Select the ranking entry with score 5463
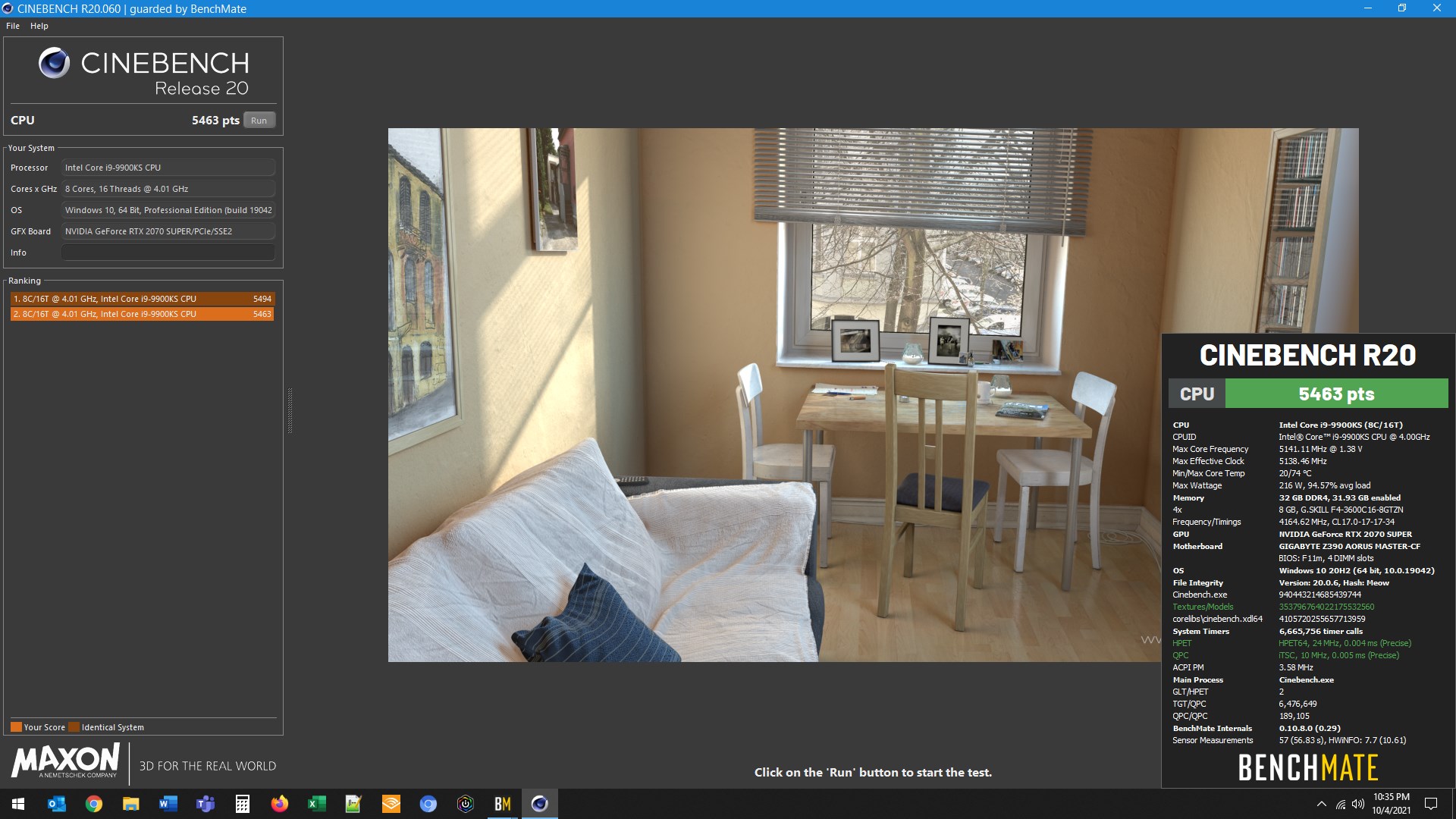The width and height of the screenshot is (1456, 819). (142, 314)
